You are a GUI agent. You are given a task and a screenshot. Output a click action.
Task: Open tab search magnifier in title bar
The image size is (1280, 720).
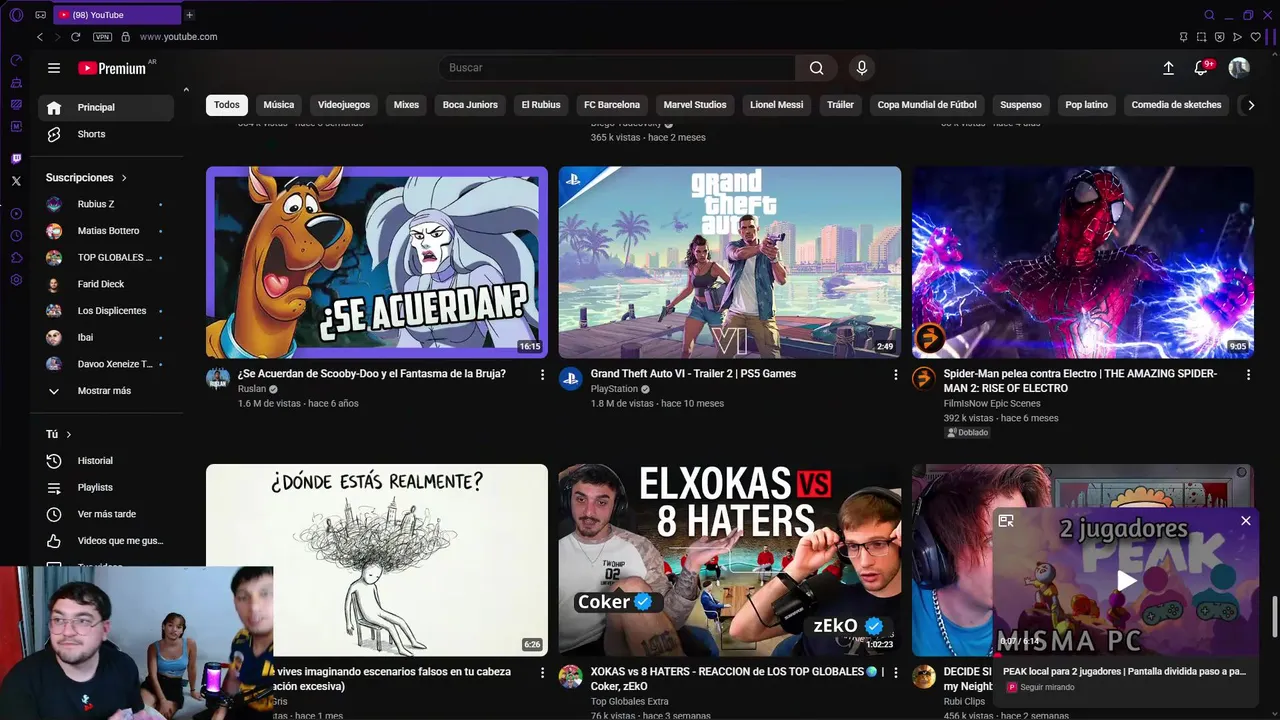pos(1209,15)
